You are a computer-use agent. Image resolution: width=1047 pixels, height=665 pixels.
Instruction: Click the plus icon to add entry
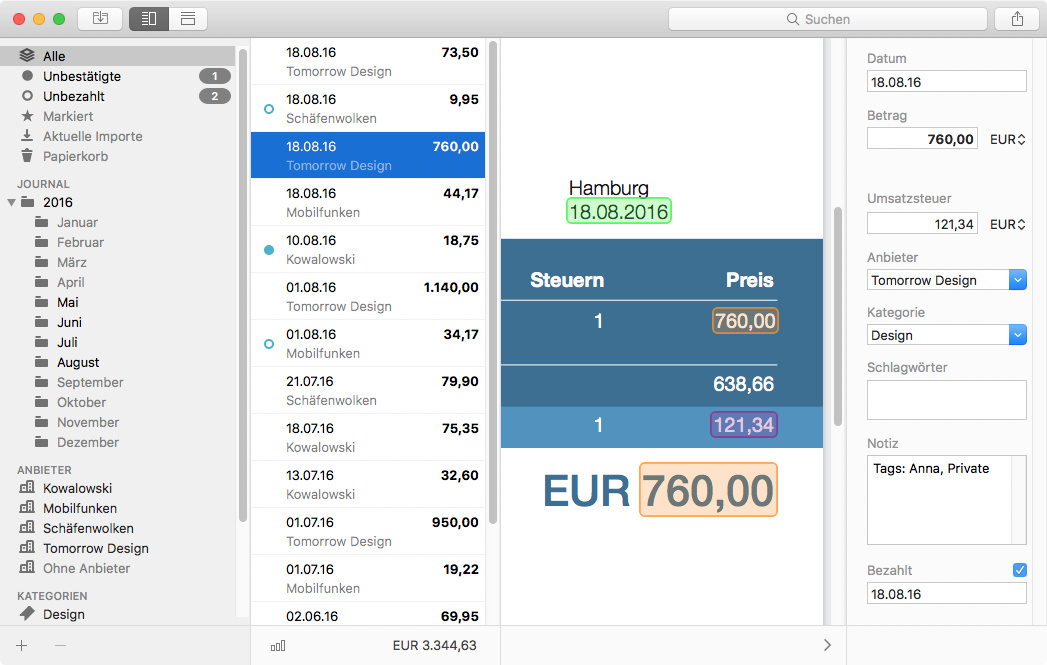point(22,646)
